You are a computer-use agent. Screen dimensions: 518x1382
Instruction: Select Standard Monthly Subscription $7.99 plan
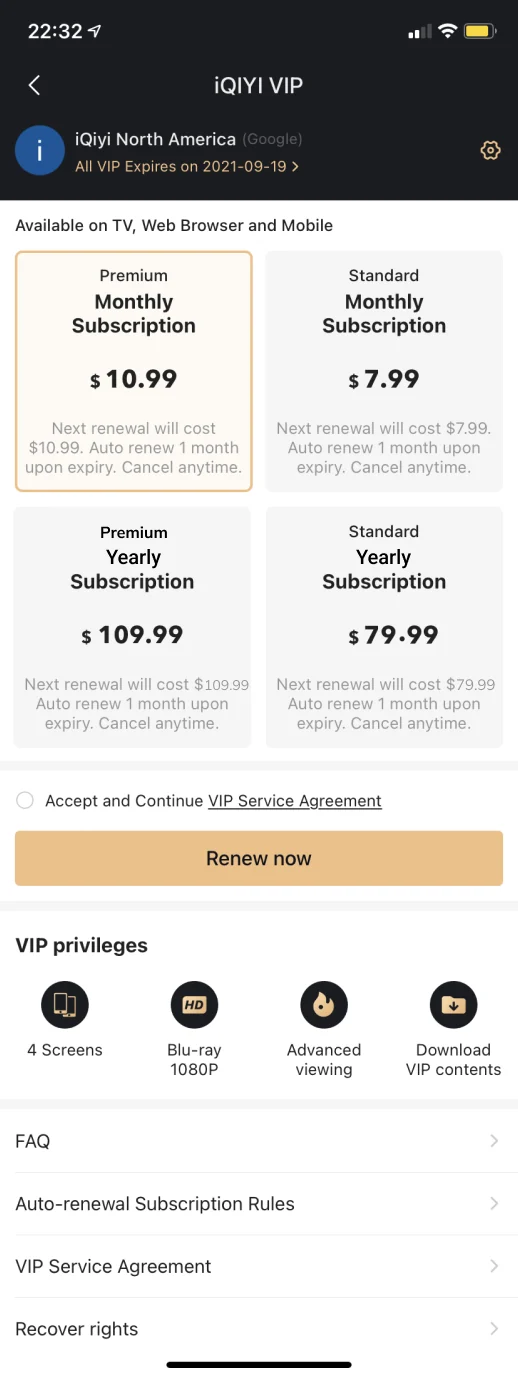point(384,371)
